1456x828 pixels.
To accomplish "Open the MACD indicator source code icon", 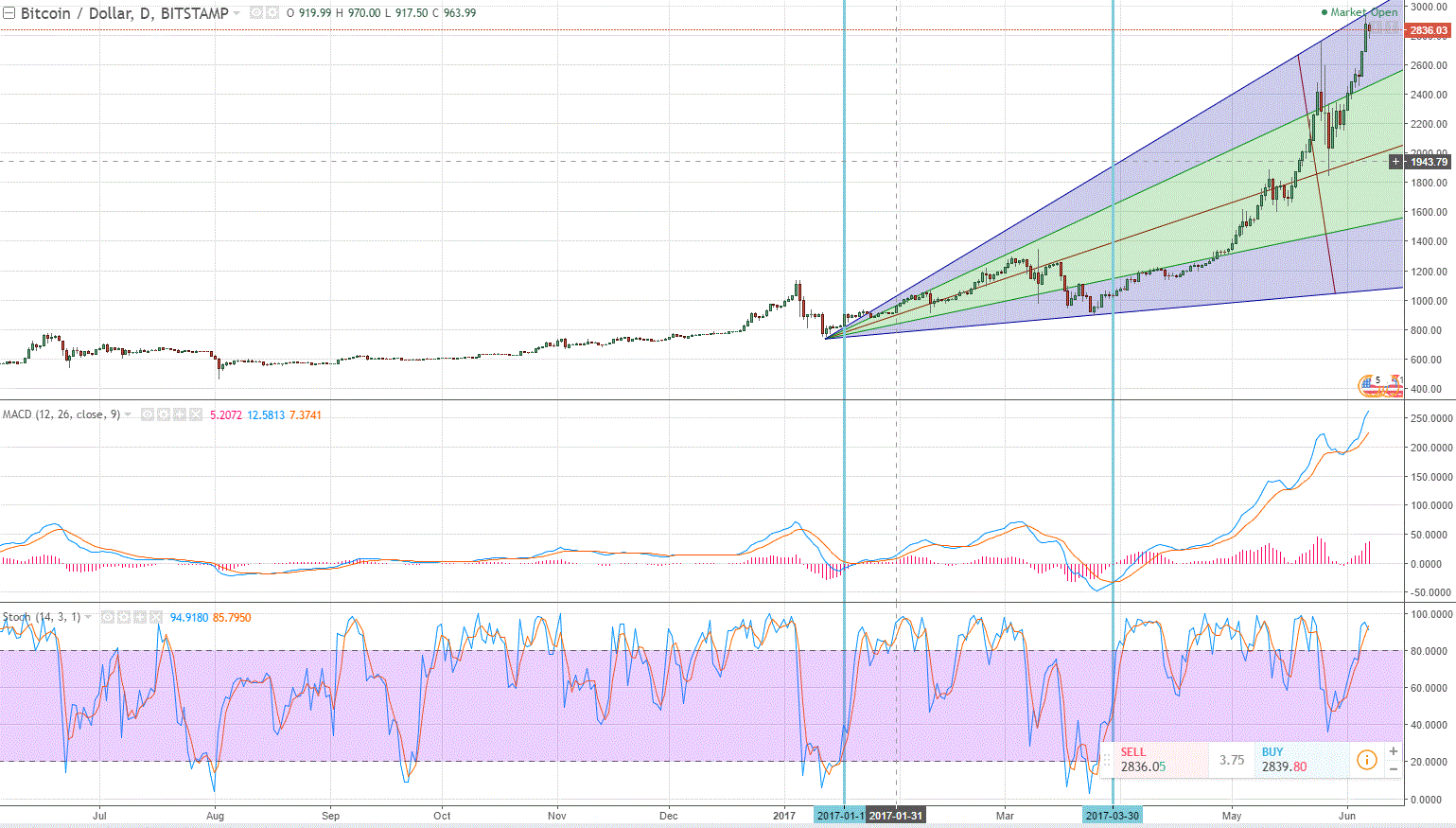I will click(180, 414).
